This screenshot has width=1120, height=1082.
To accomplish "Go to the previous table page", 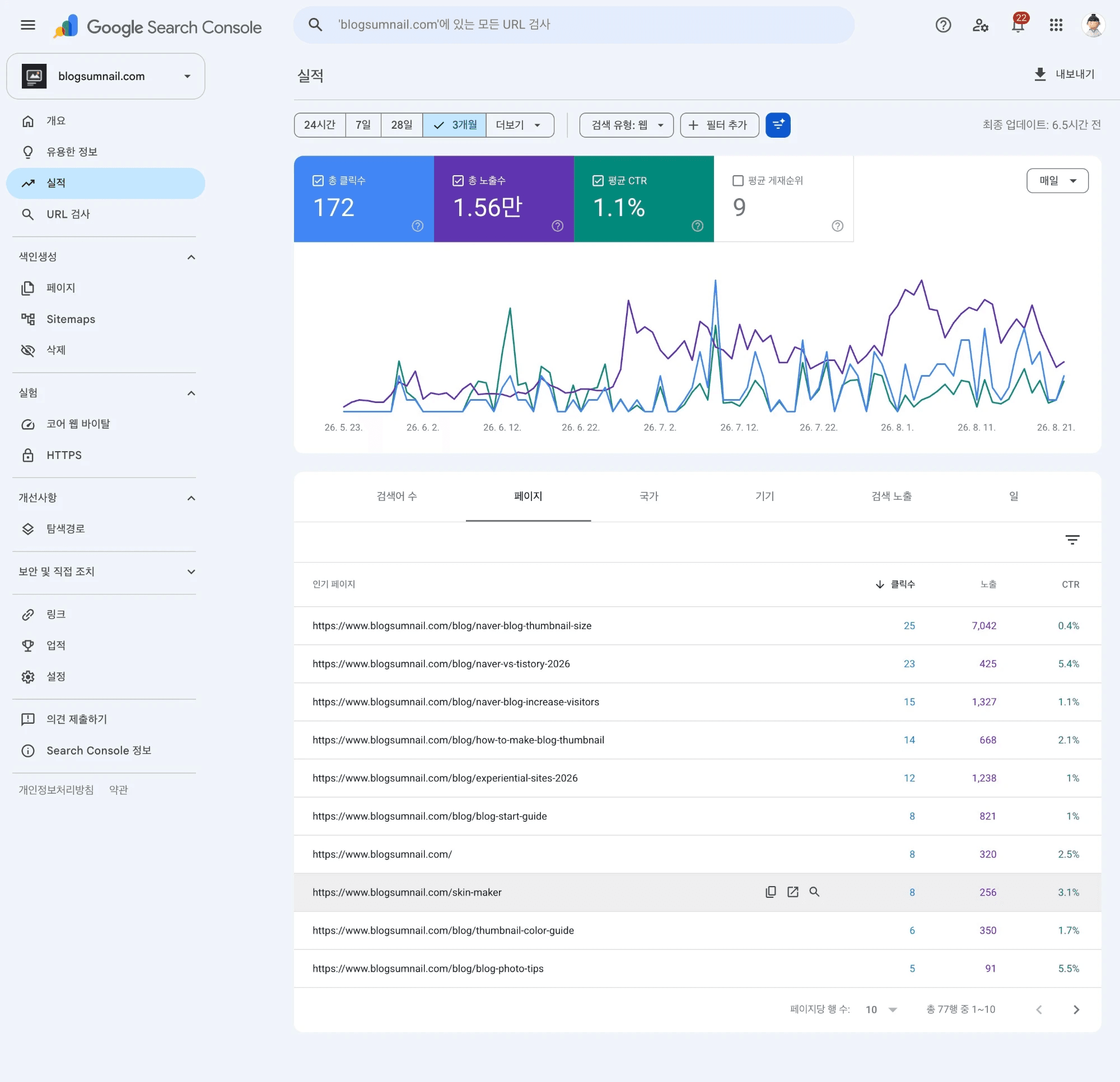I will [1039, 1009].
